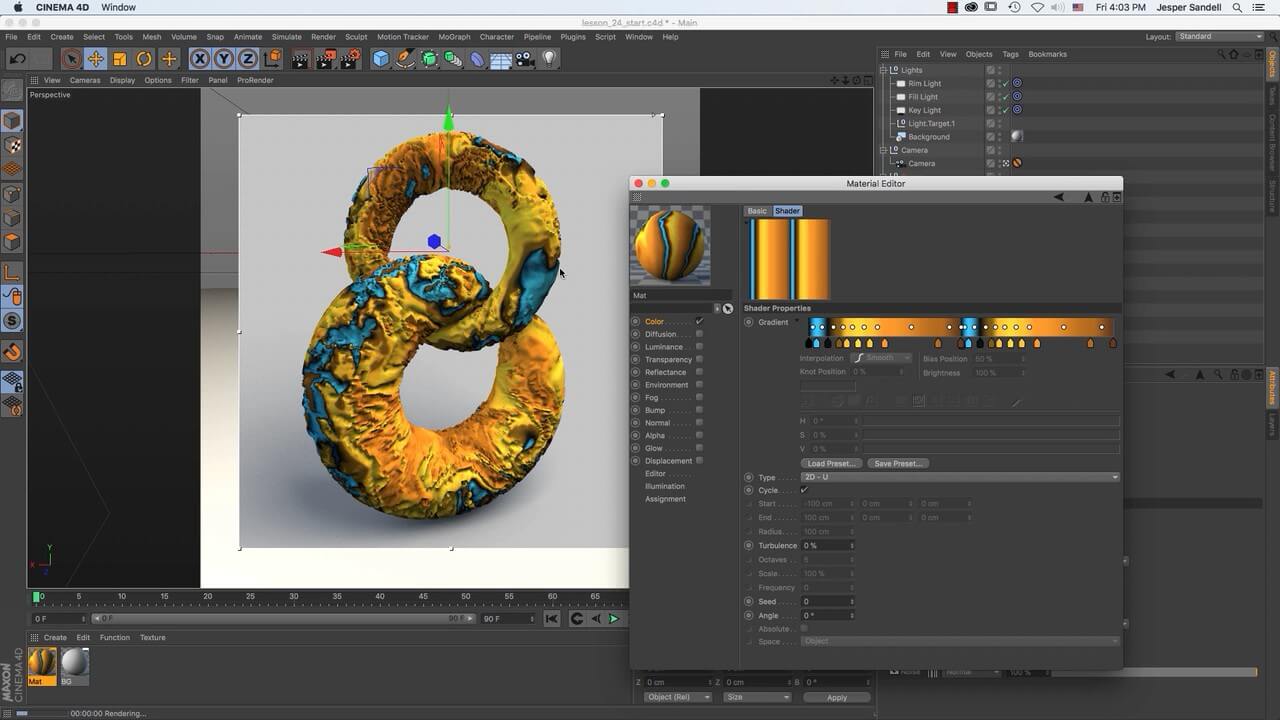Click the Cube primitive icon
The image size is (1280, 720).
click(x=382, y=58)
